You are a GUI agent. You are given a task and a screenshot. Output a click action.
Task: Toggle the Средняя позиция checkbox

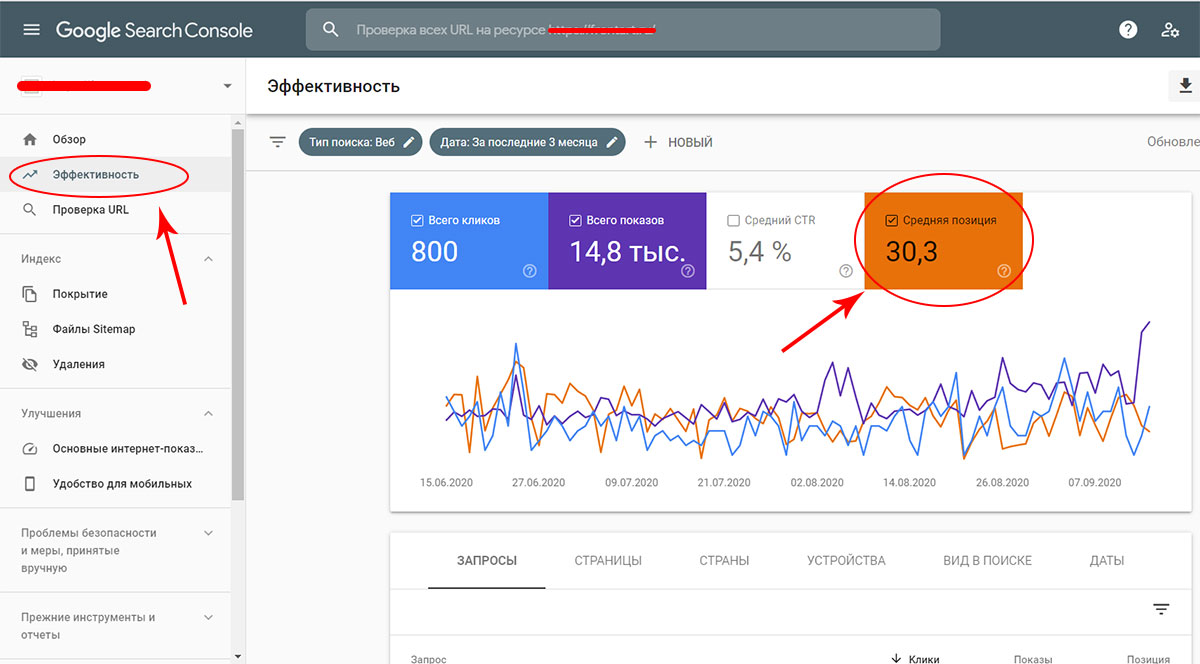[892, 220]
